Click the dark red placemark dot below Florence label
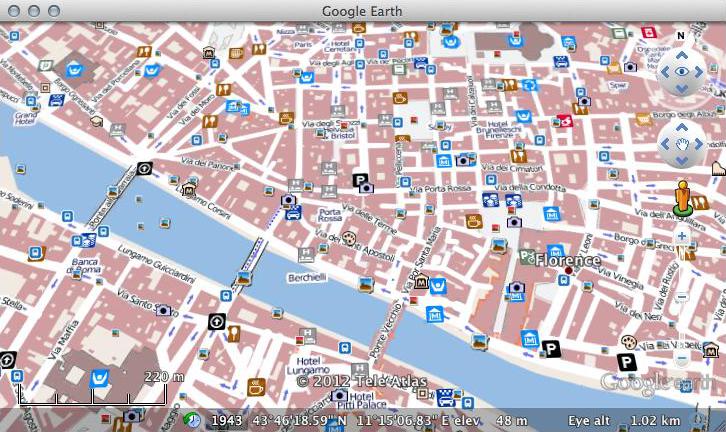 [569, 270]
